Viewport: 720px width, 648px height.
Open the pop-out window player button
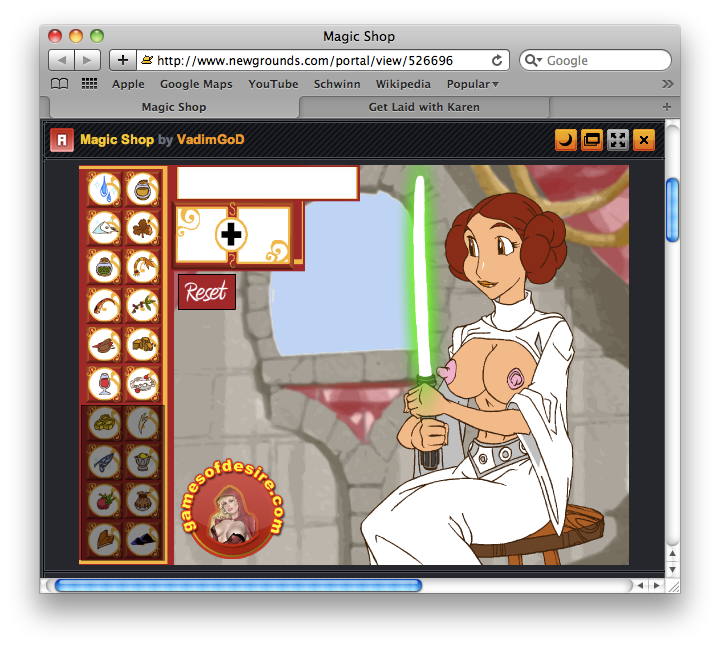click(591, 140)
